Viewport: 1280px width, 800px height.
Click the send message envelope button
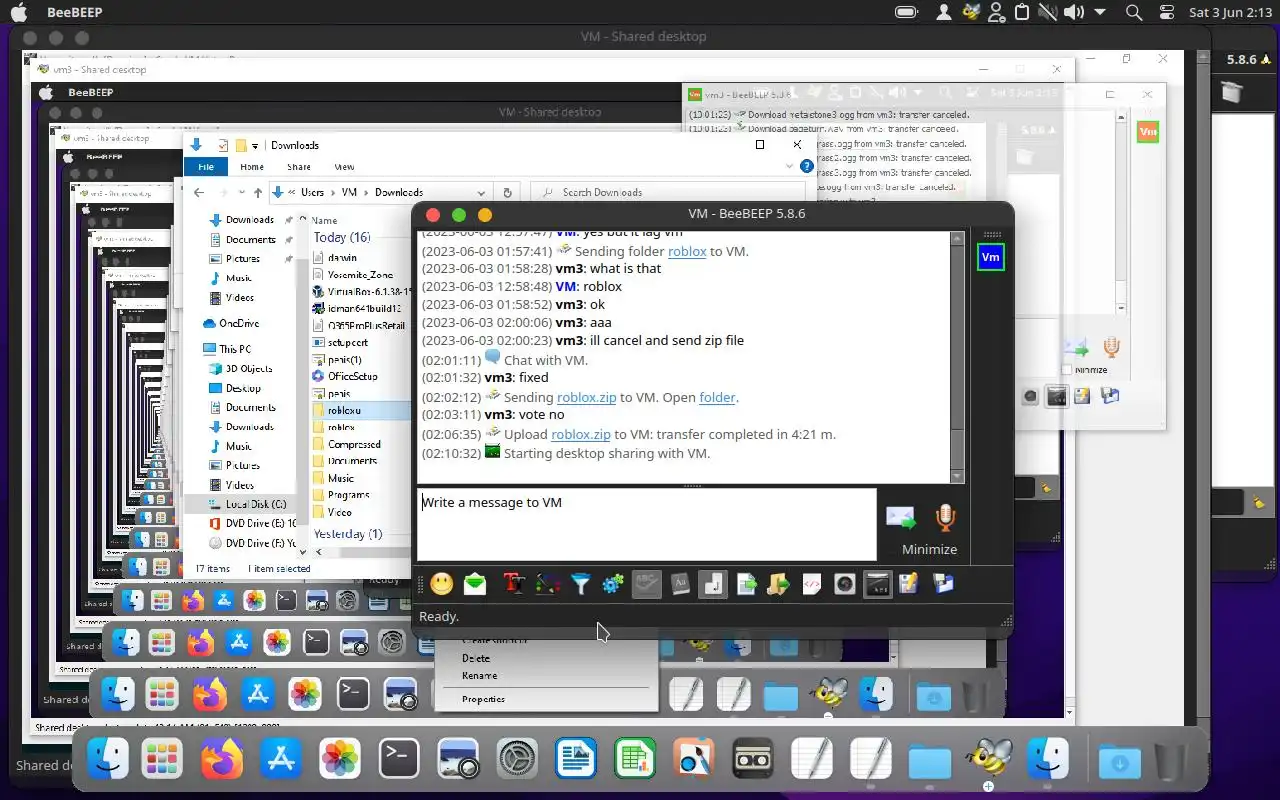coord(901,518)
